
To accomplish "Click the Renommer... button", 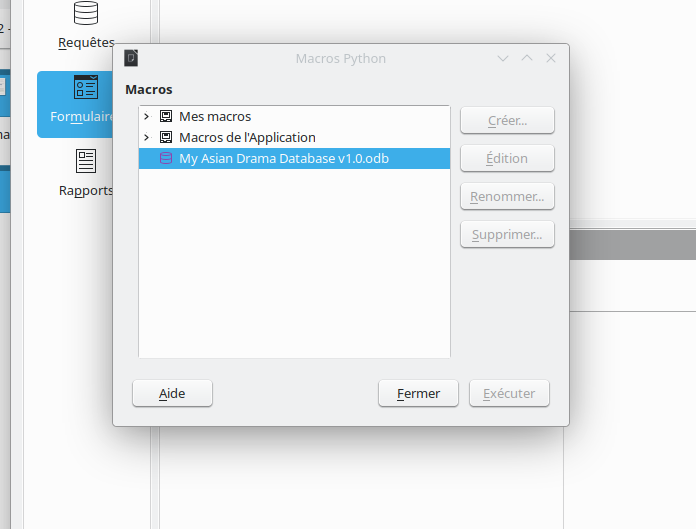I will [507, 196].
